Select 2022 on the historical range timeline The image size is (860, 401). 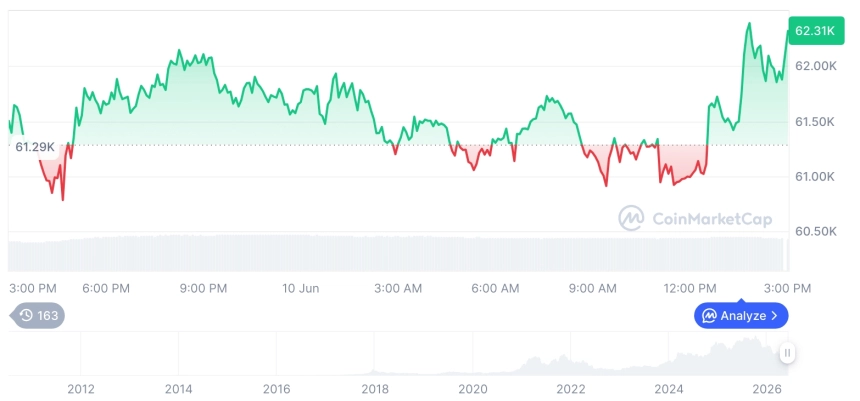point(571,389)
